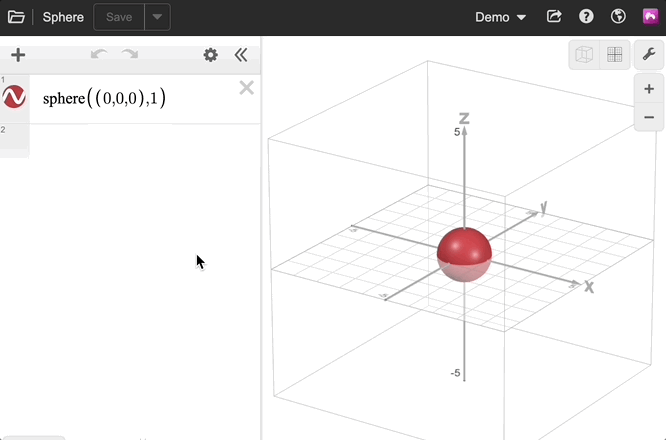Image resolution: width=666 pixels, height=440 pixels.
Task: Toggle the grid plane view button
Action: point(614,55)
